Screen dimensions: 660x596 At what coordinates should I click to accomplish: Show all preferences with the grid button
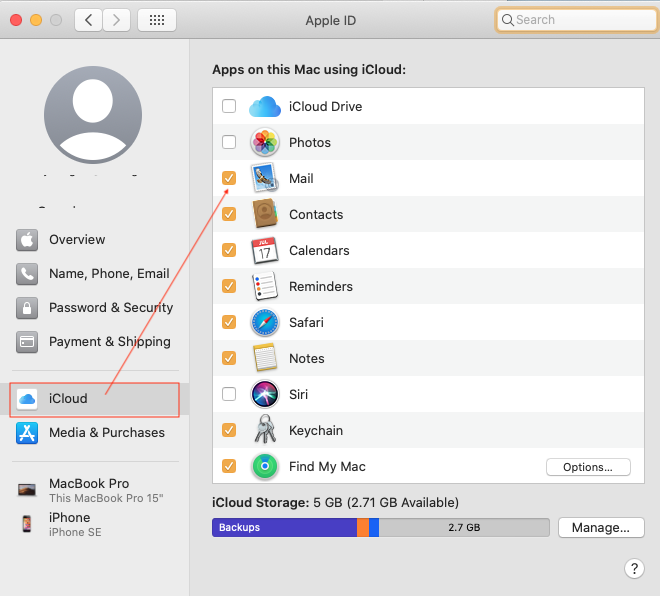(x=157, y=20)
